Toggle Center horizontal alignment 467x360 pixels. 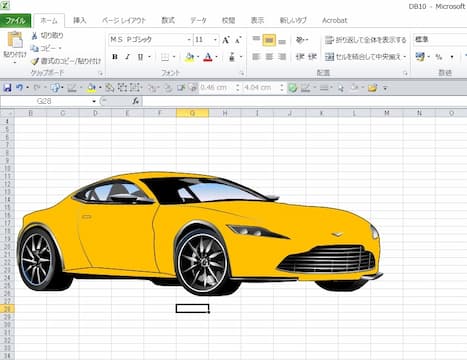[269, 57]
